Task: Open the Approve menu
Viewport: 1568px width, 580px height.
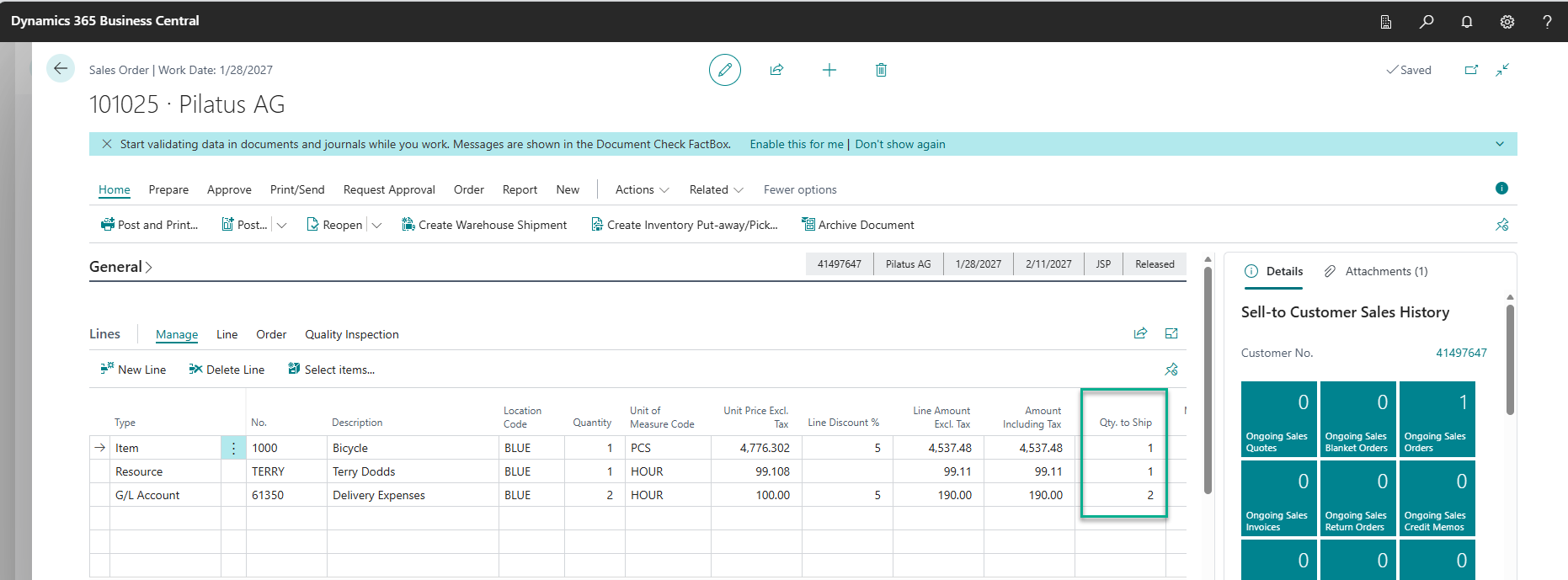Action: click(229, 189)
